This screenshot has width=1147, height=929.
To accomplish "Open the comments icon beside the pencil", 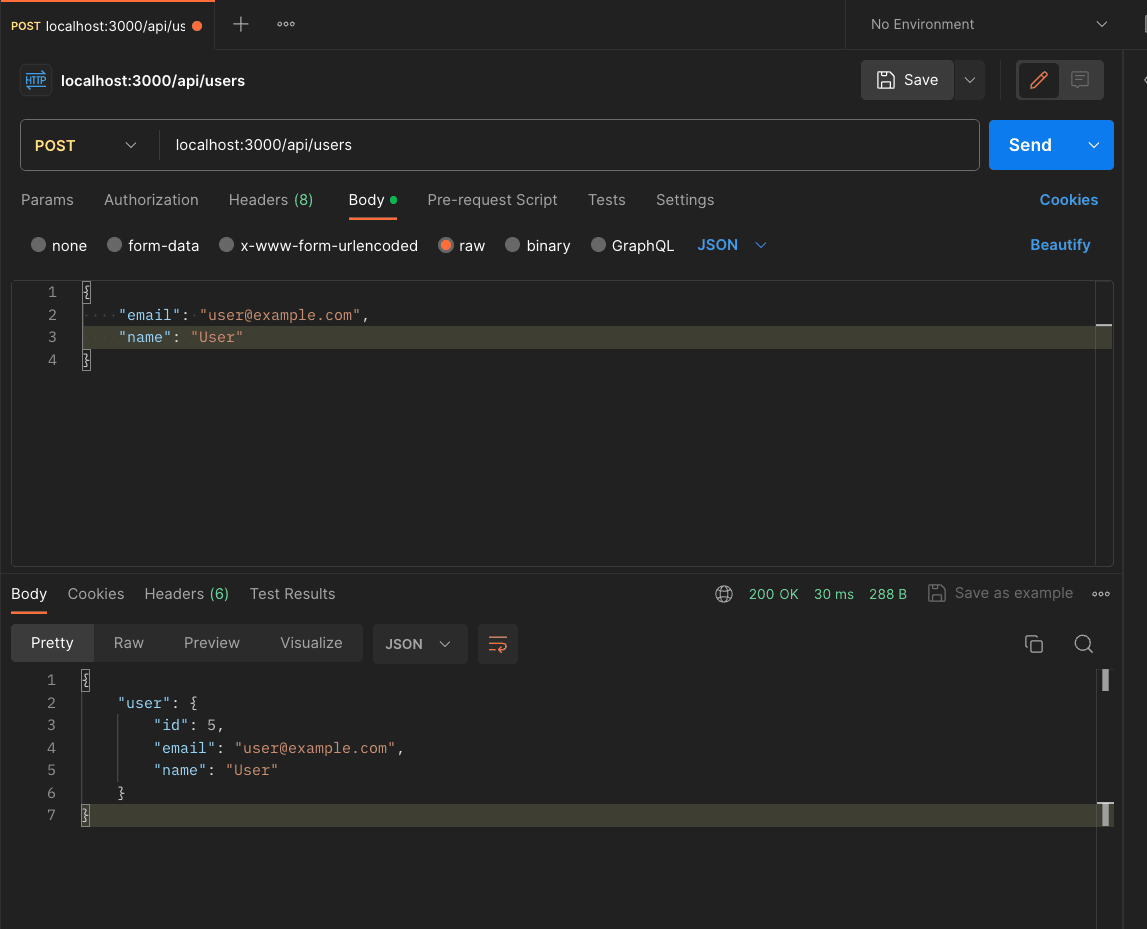I will [1080, 80].
